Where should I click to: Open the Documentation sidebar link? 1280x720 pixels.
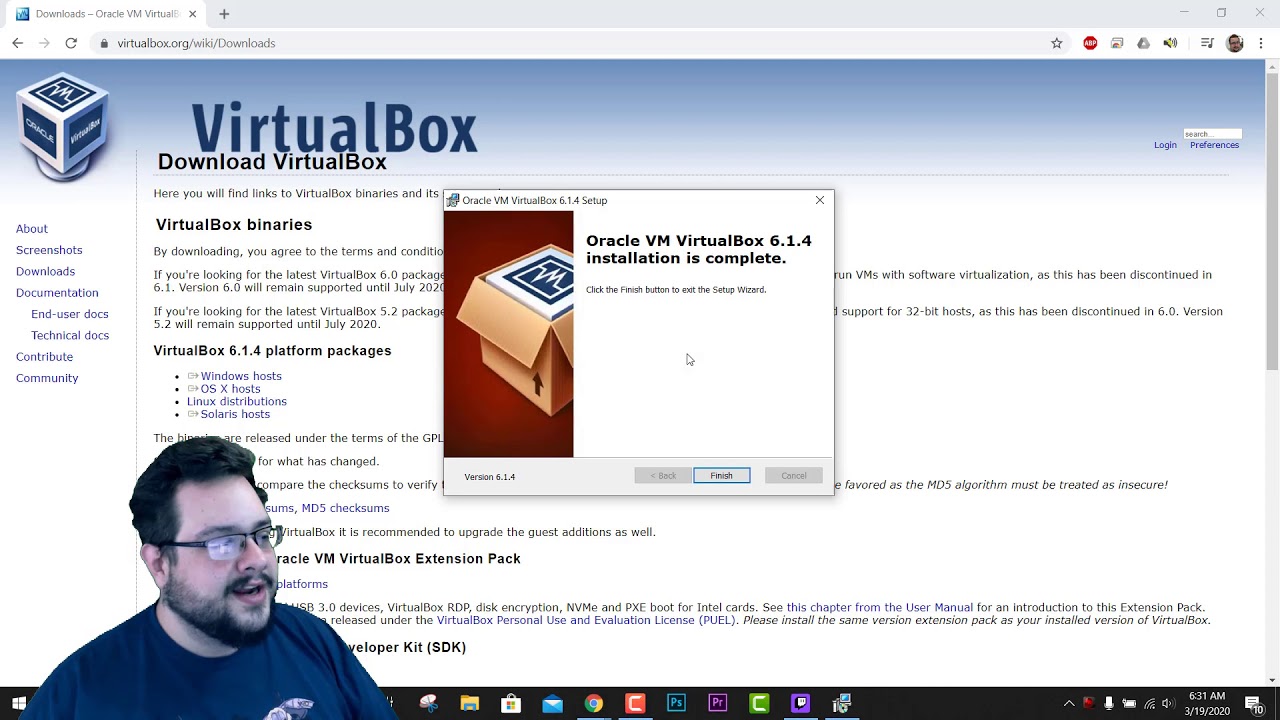click(x=57, y=293)
